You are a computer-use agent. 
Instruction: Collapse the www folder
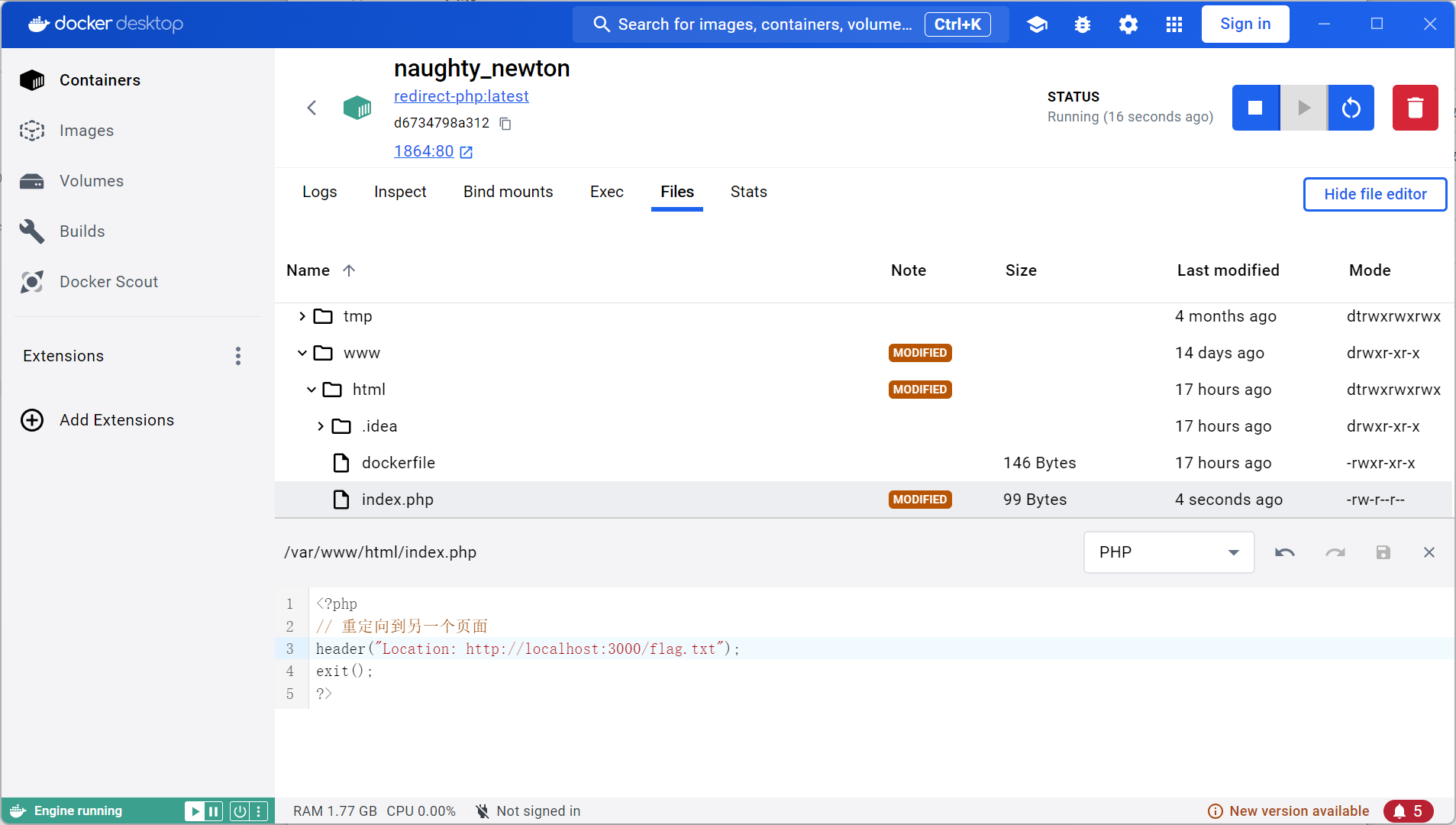302,353
